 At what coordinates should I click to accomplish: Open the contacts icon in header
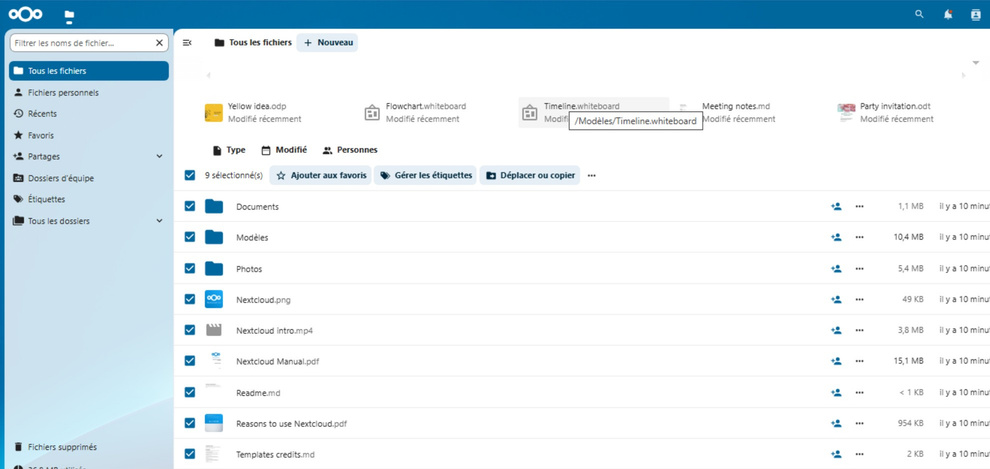(x=976, y=15)
